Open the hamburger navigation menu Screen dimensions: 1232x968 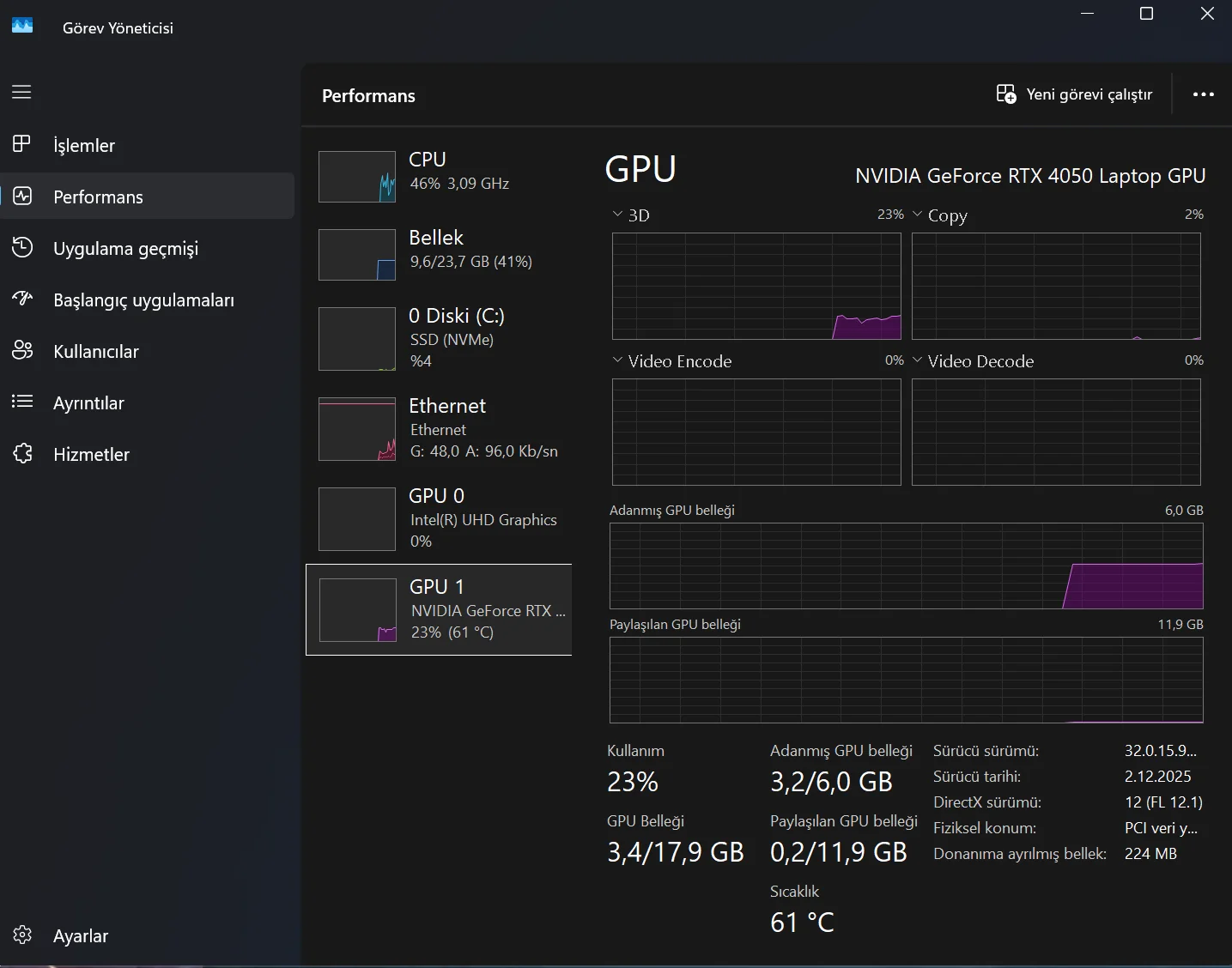21,92
